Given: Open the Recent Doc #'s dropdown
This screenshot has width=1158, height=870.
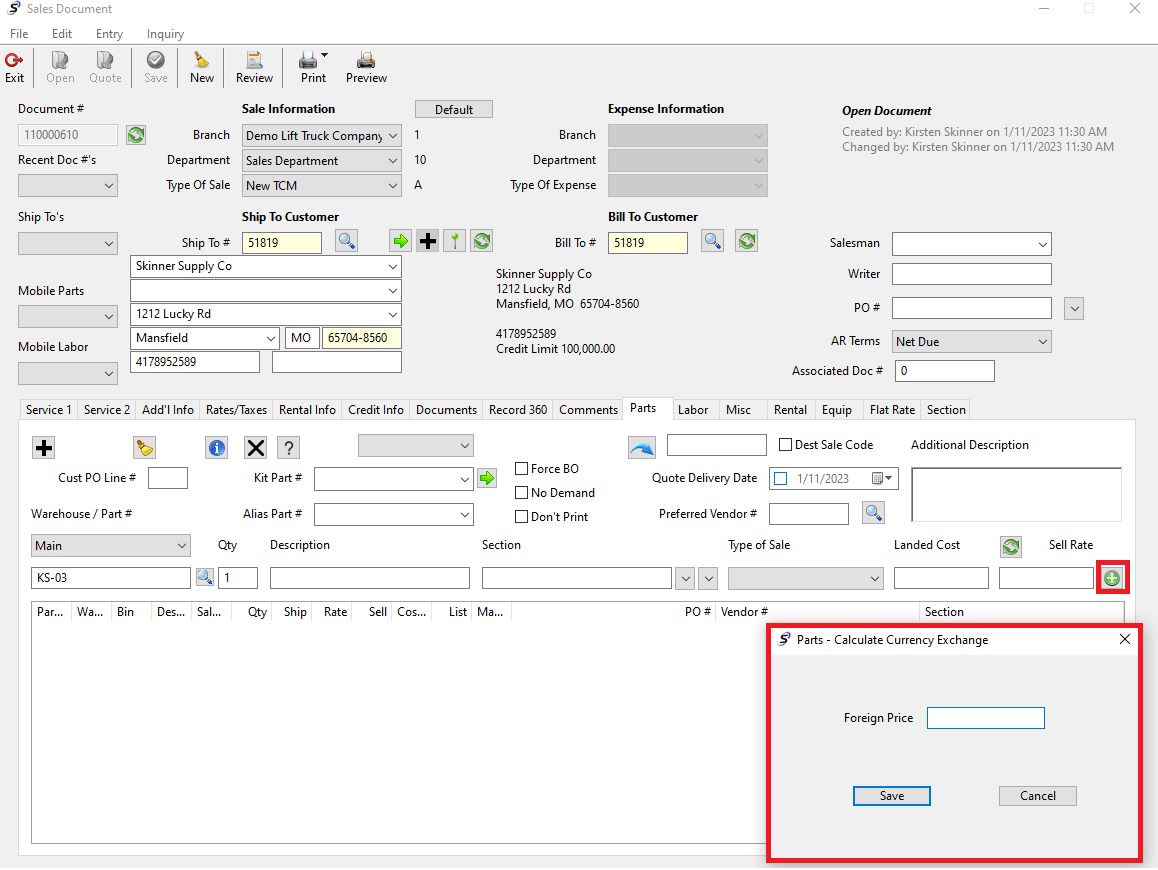Looking at the screenshot, I should point(68,185).
